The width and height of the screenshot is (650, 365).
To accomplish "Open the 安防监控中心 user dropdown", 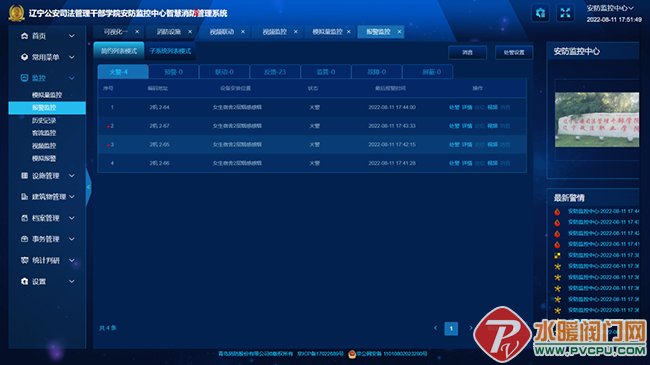I will click(x=610, y=8).
